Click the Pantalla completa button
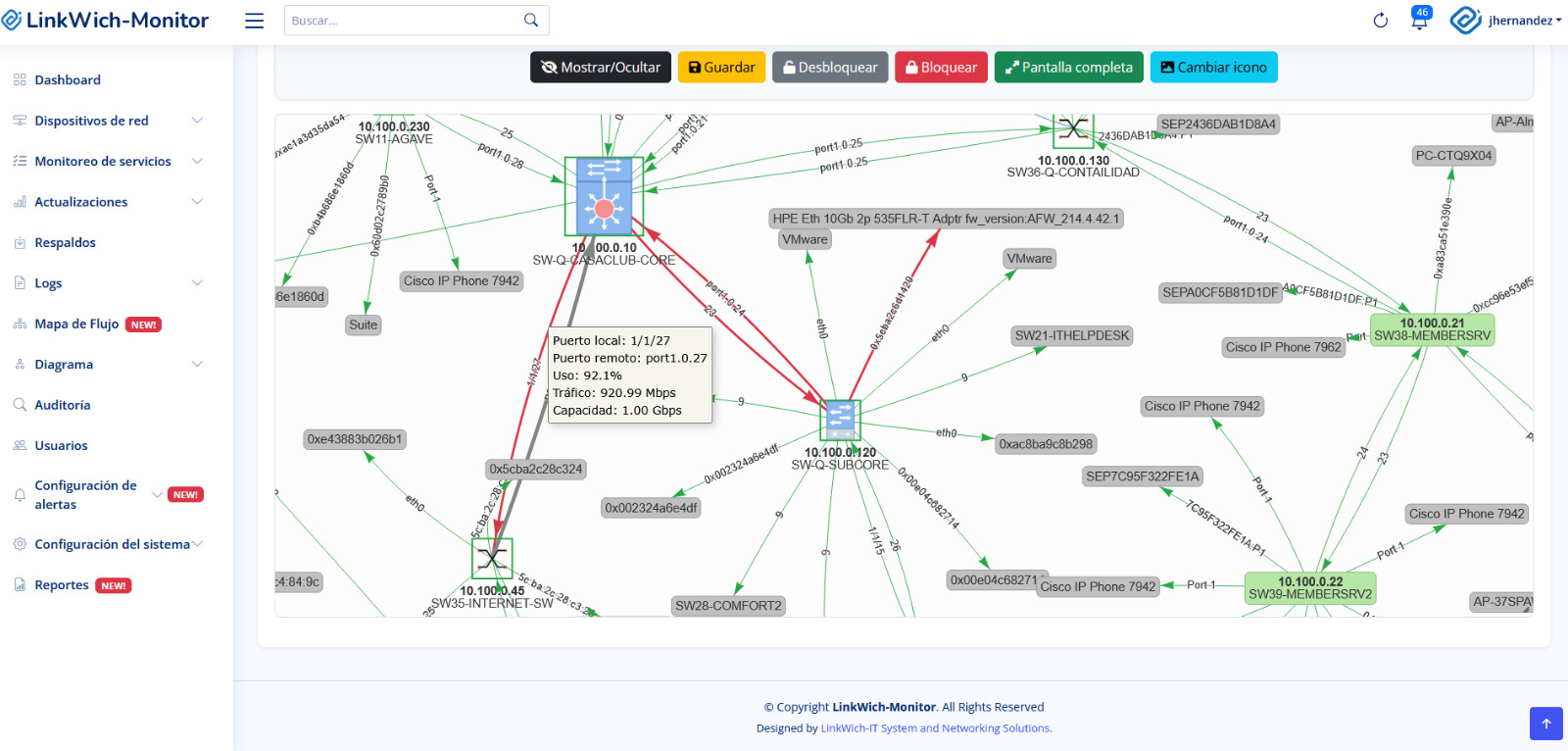Viewport: 1568px width, 751px height. tap(1068, 68)
